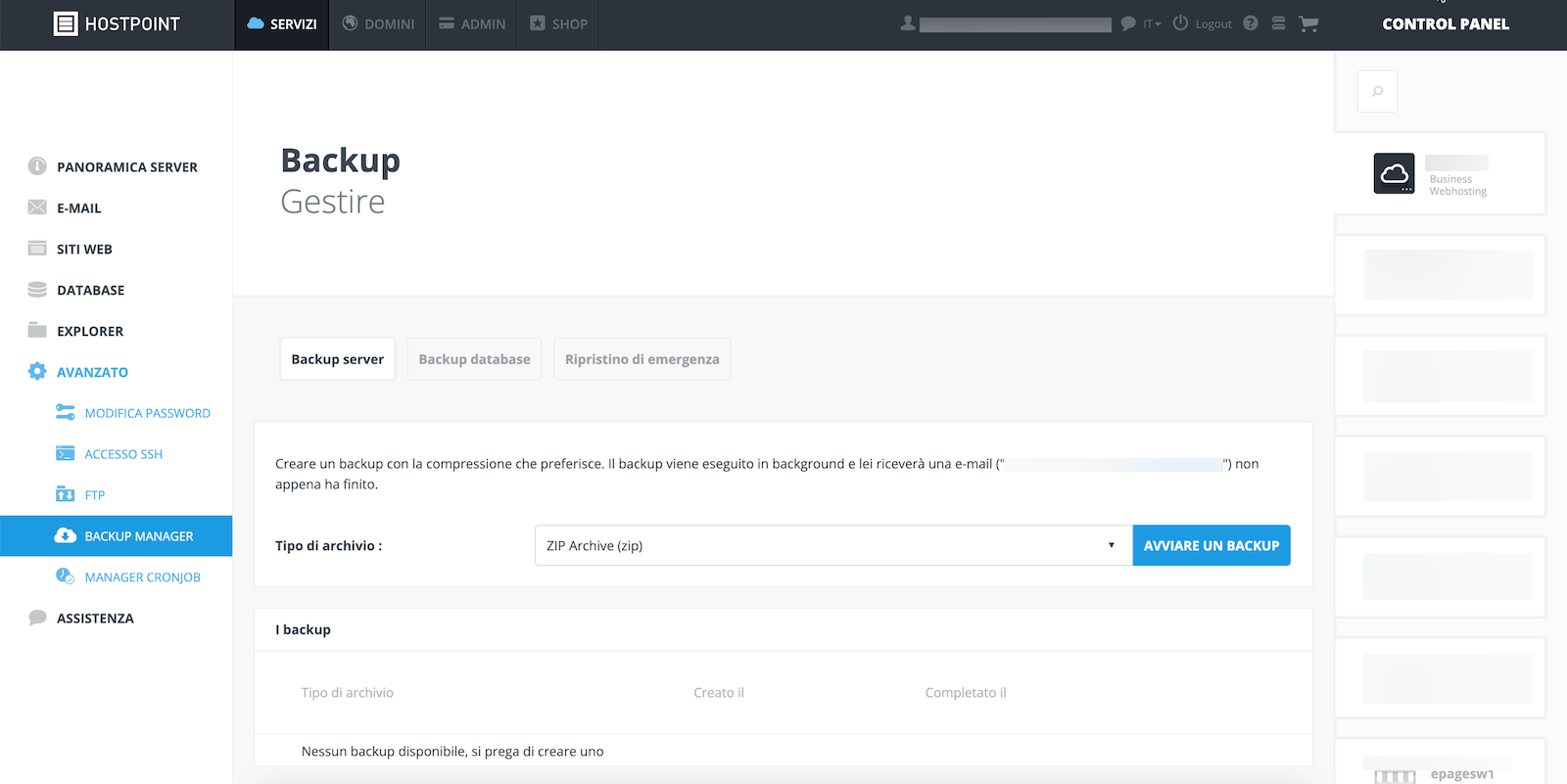This screenshot has height=784, width=1567.
Task: Click the Database cylinder icon
Action: (37, 290)
